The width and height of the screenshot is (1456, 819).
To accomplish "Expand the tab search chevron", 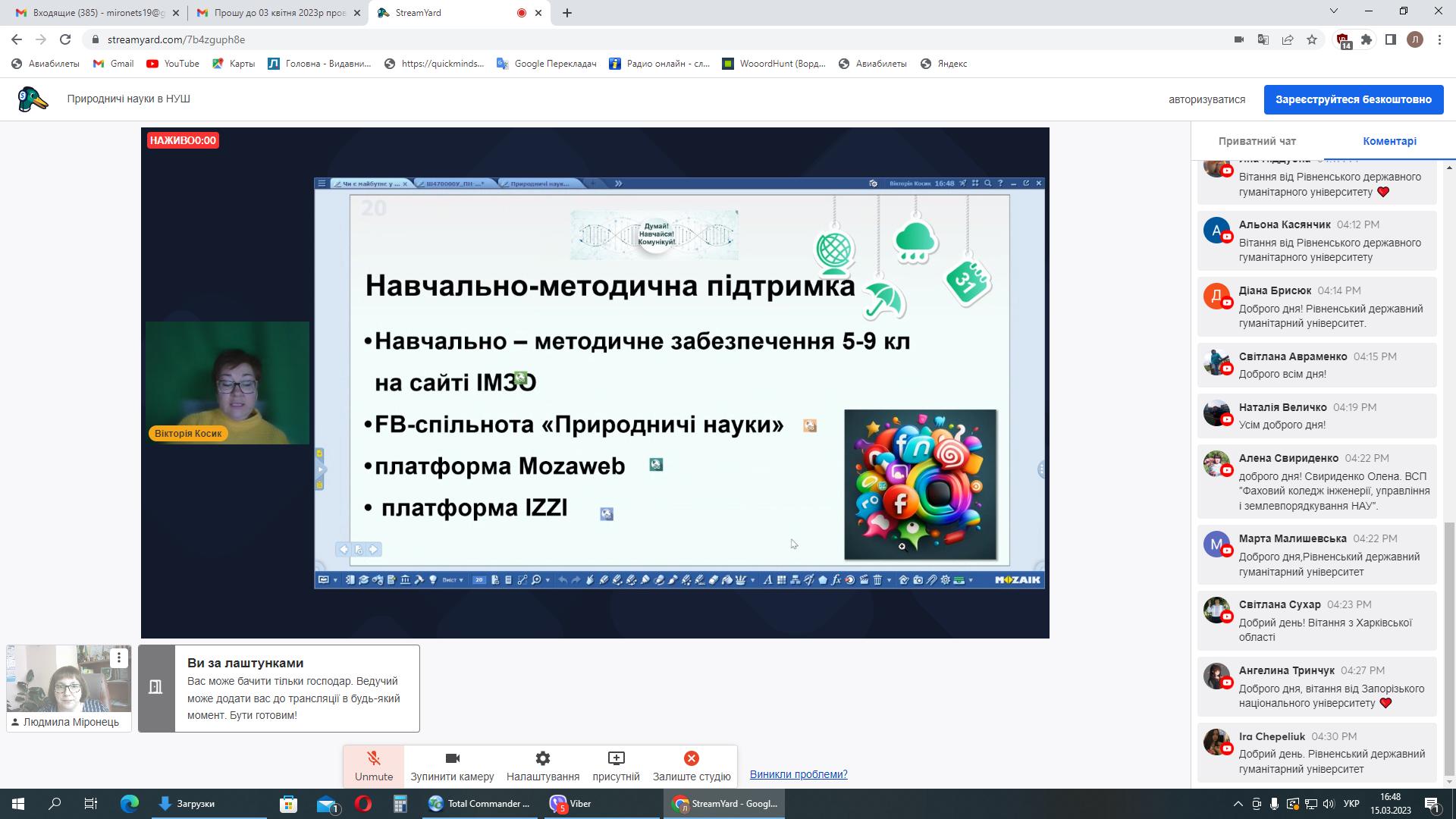I will pos(1334,11).
